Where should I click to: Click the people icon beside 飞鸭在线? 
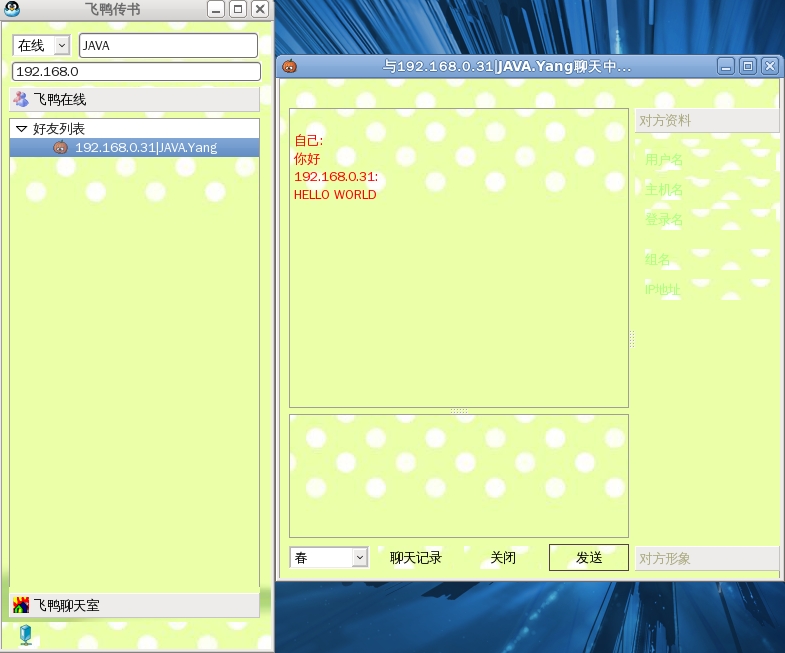coord(21,99)
